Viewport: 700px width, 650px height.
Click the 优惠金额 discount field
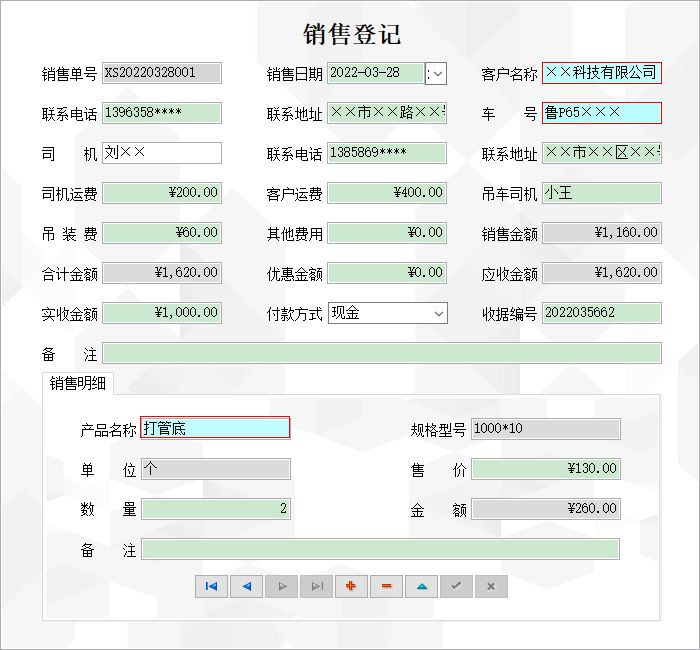387,273
